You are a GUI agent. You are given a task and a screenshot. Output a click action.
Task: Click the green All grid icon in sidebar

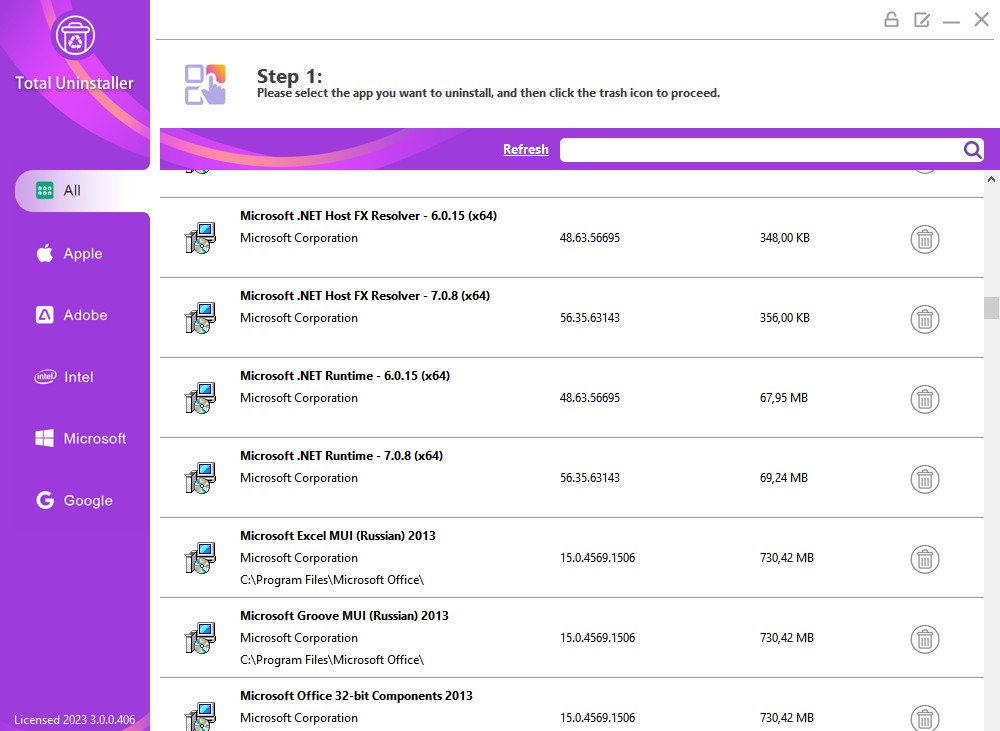[x=45, y=191]
